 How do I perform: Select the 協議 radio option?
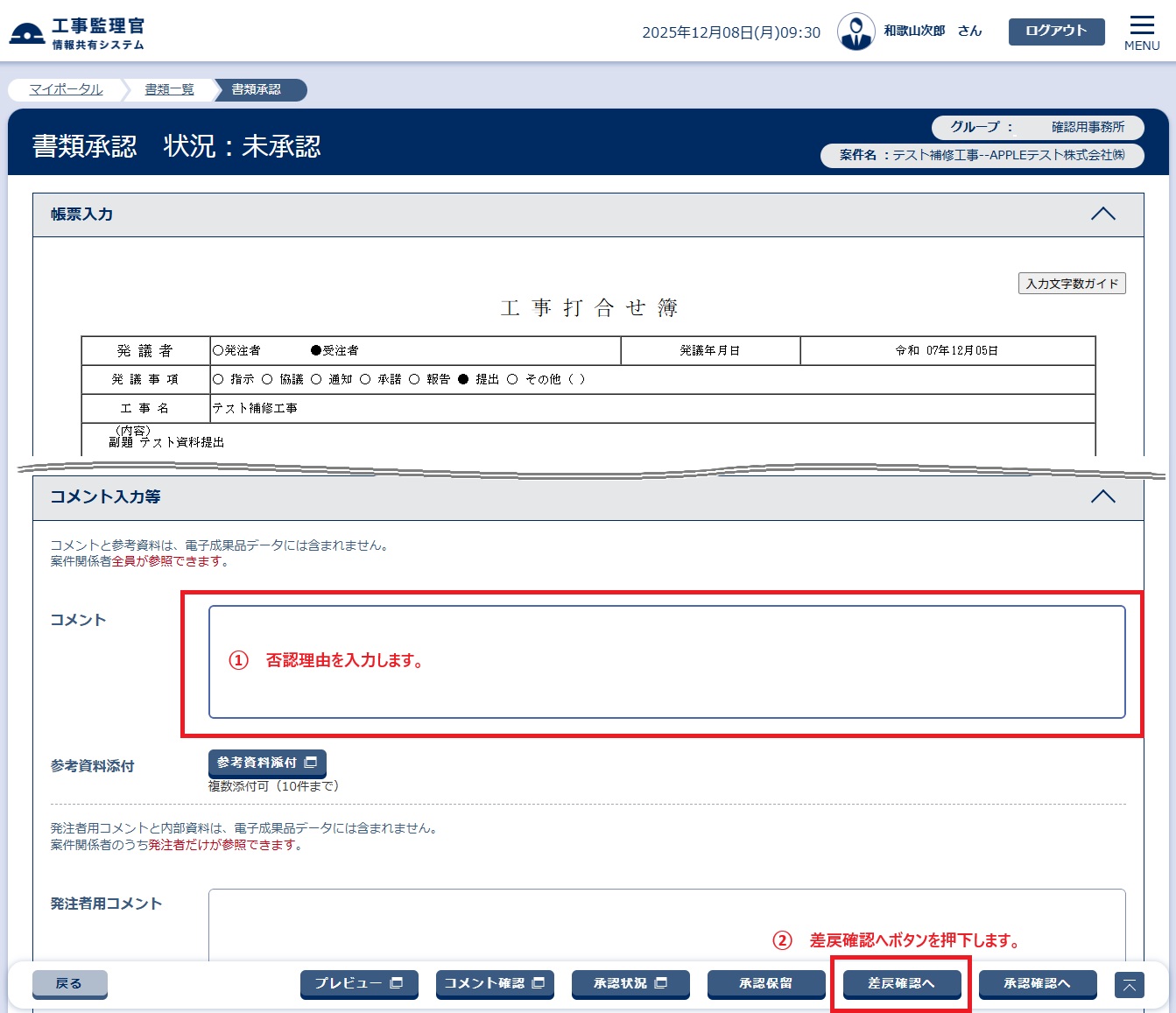pyautogui.click(x=267, y=379)
